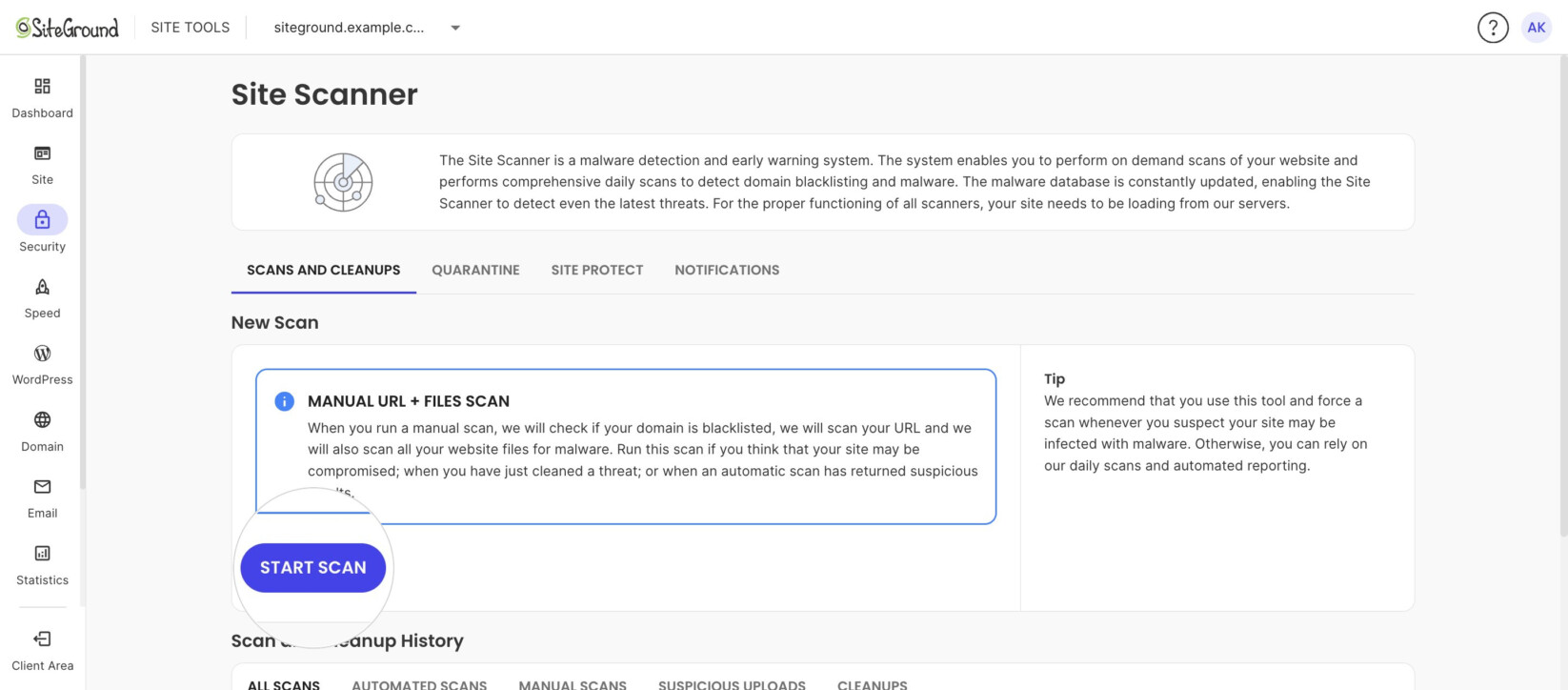Click the Tip heading text
The height and width of the screenshot is (690, 1568).
(x=1055, y=378)
